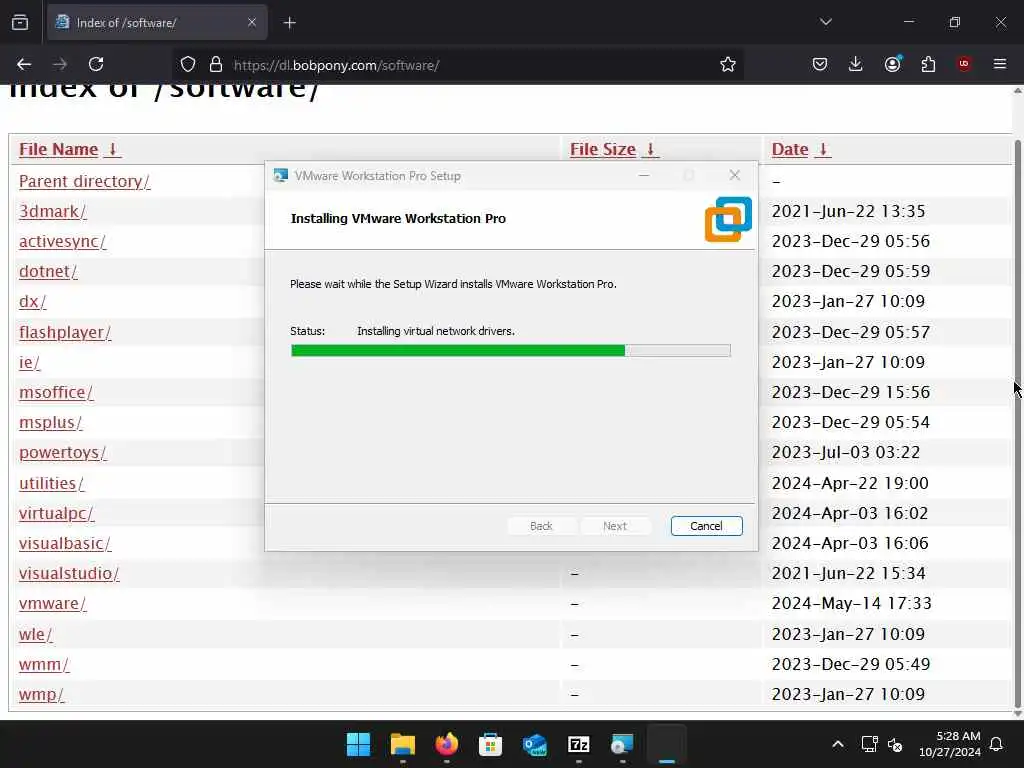The image size is (1024, 768).
Task: Open the virtualpc folder
Action: pyautogui.click(x=56, y=513)
